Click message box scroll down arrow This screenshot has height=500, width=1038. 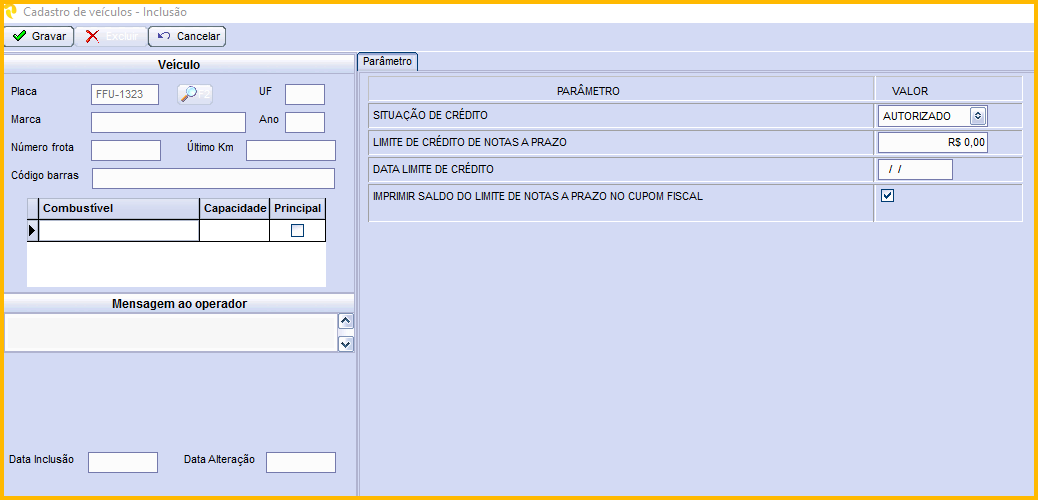point(346,344)
